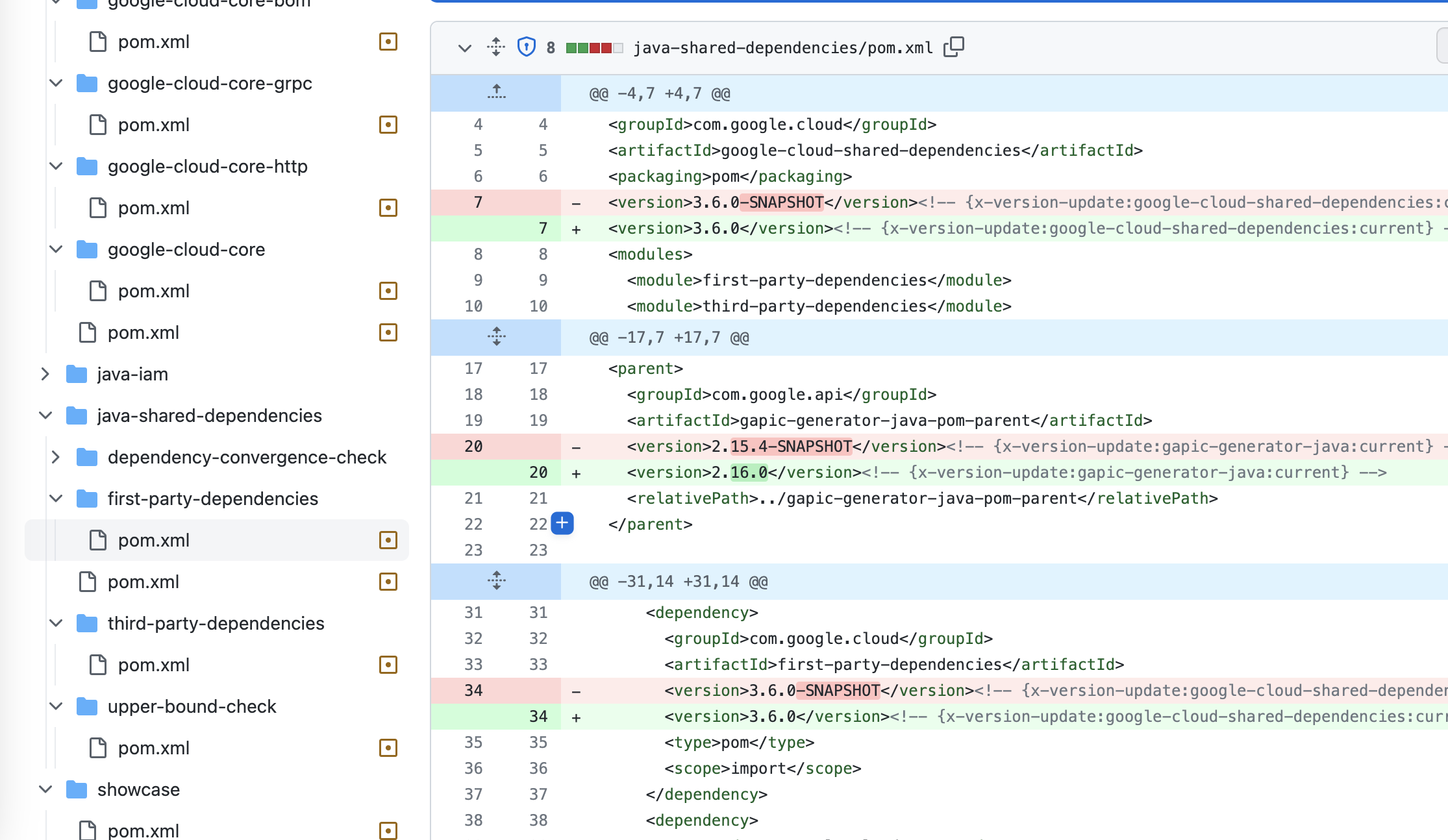Expand dependency-convergence-check folder

56,457
